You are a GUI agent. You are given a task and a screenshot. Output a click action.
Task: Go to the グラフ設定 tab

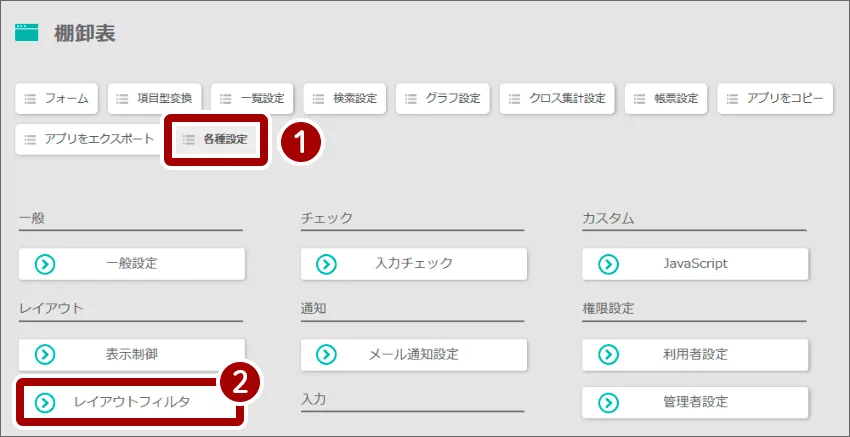(443, 99)
